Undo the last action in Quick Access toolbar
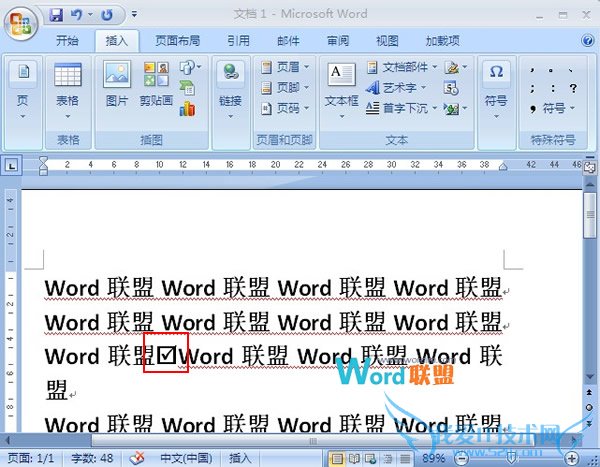 [x=77, y=15]
